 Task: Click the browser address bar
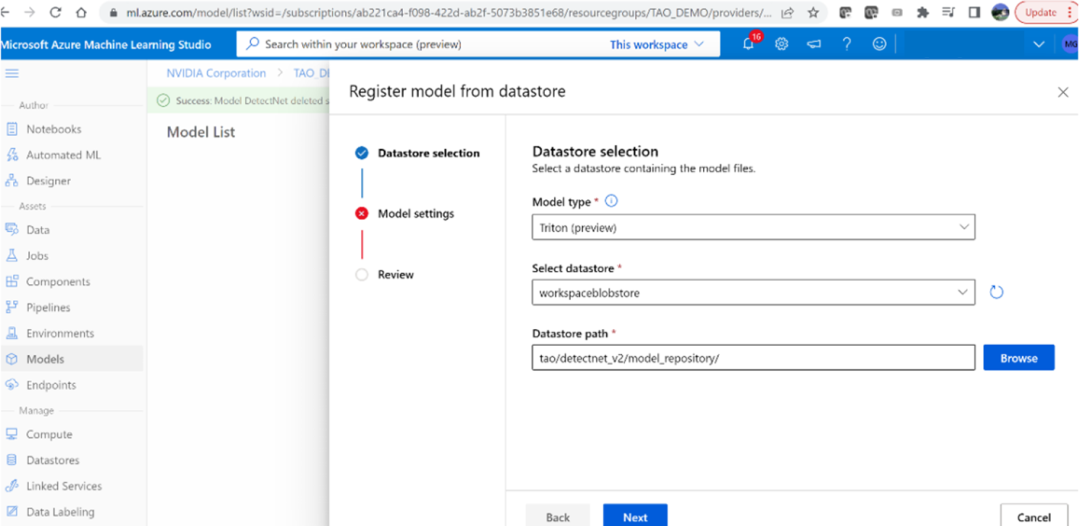pos(448,12)
